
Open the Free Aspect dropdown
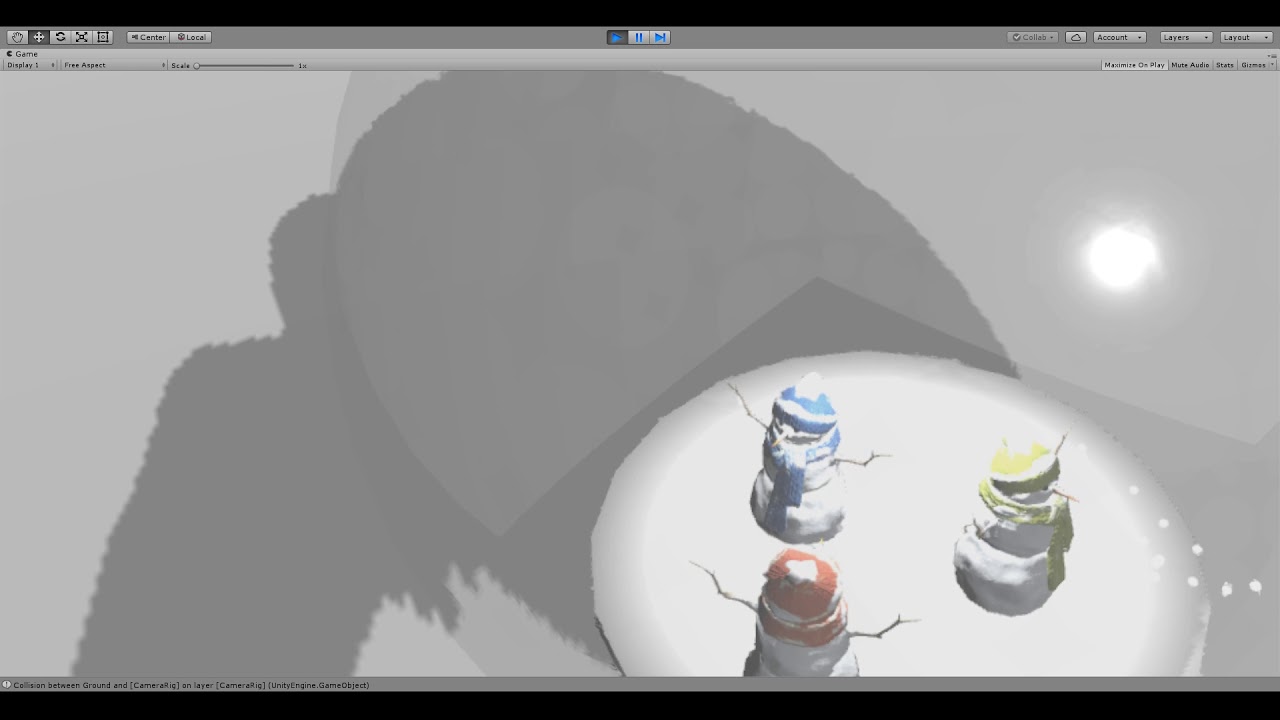tap(113, 65)
